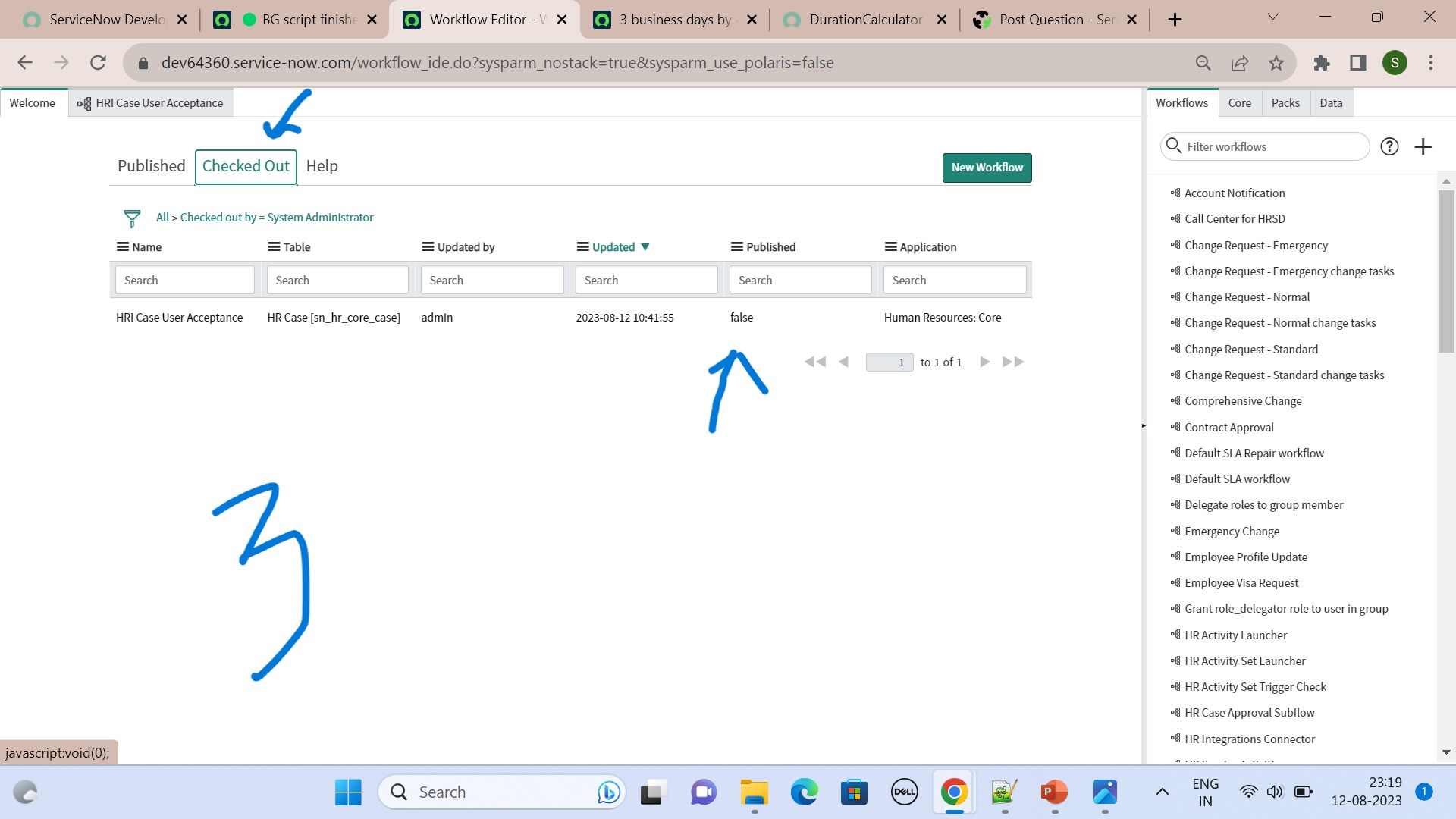Go to previous page of list
The height and width of the screenshot is (819, 1456).
pos(843,362)
